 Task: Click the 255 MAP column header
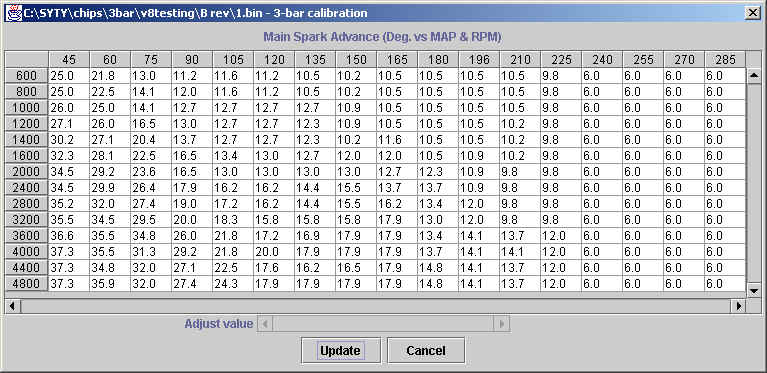(643, 59)
